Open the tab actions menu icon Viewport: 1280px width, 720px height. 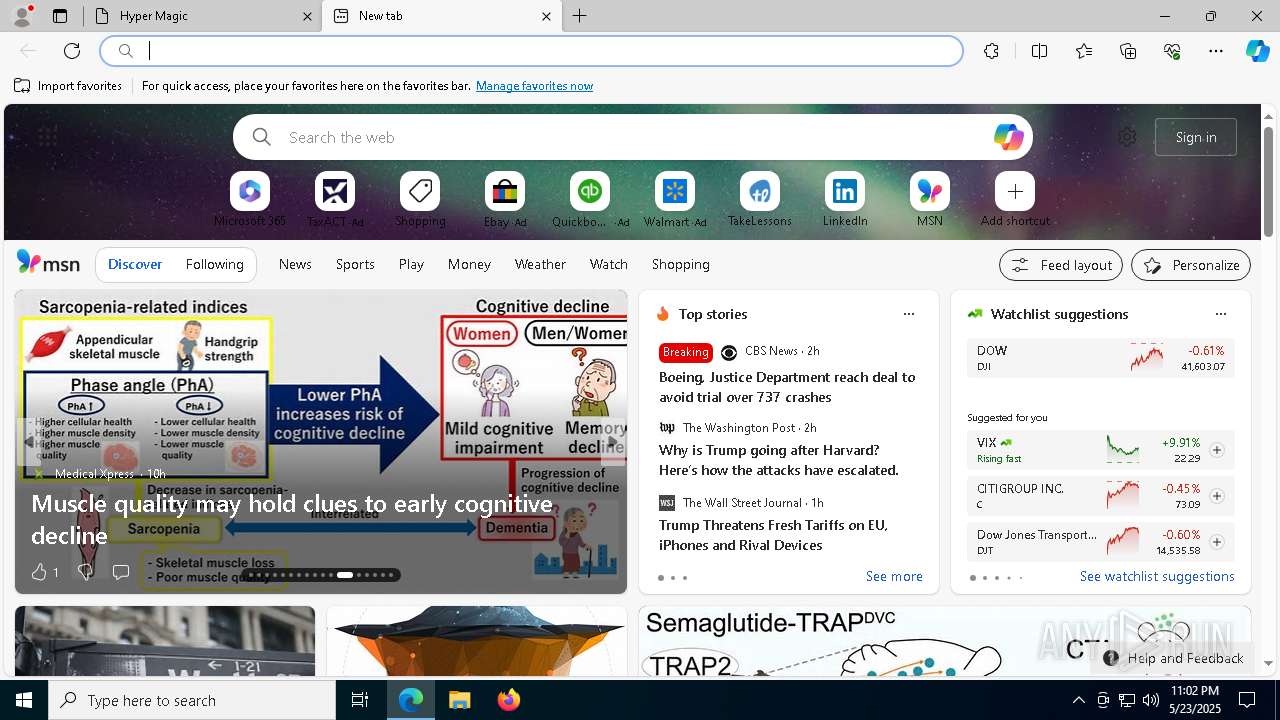coord(60,16)
